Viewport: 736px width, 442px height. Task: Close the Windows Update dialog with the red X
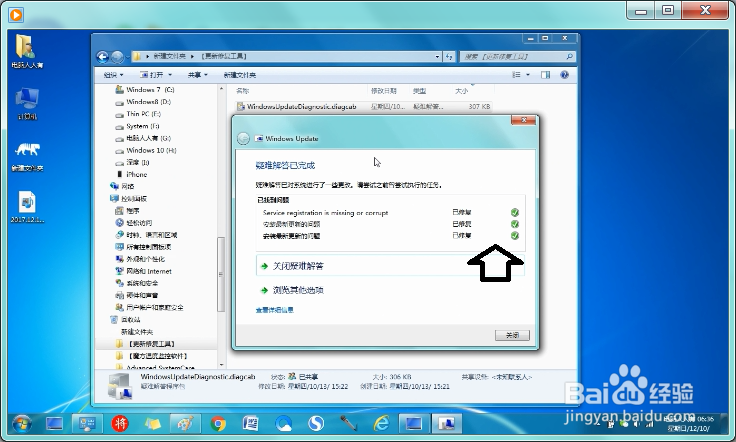(x=523, y=120)
